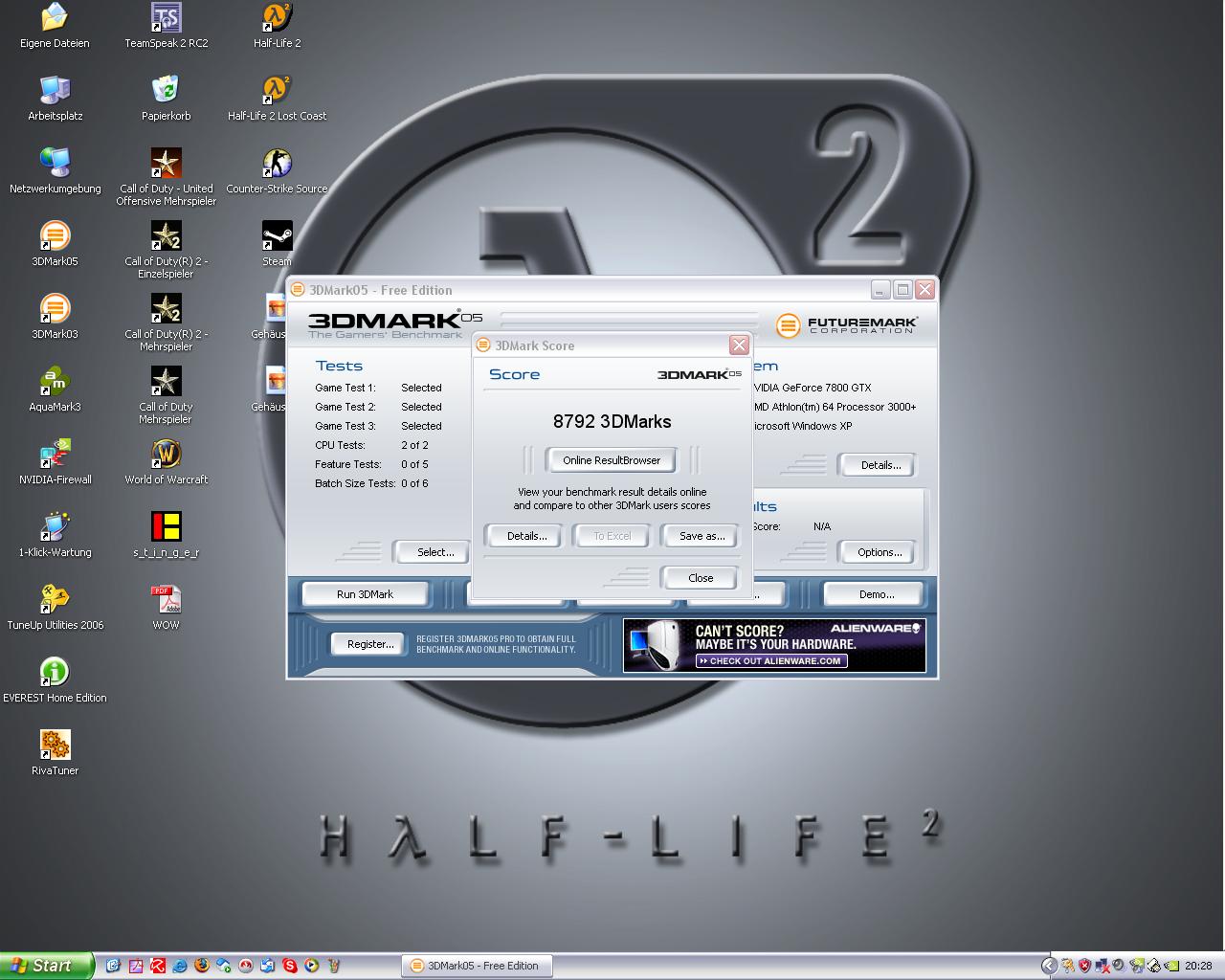Select the Call of Duty Mehrspieler icon

[166, 396]
